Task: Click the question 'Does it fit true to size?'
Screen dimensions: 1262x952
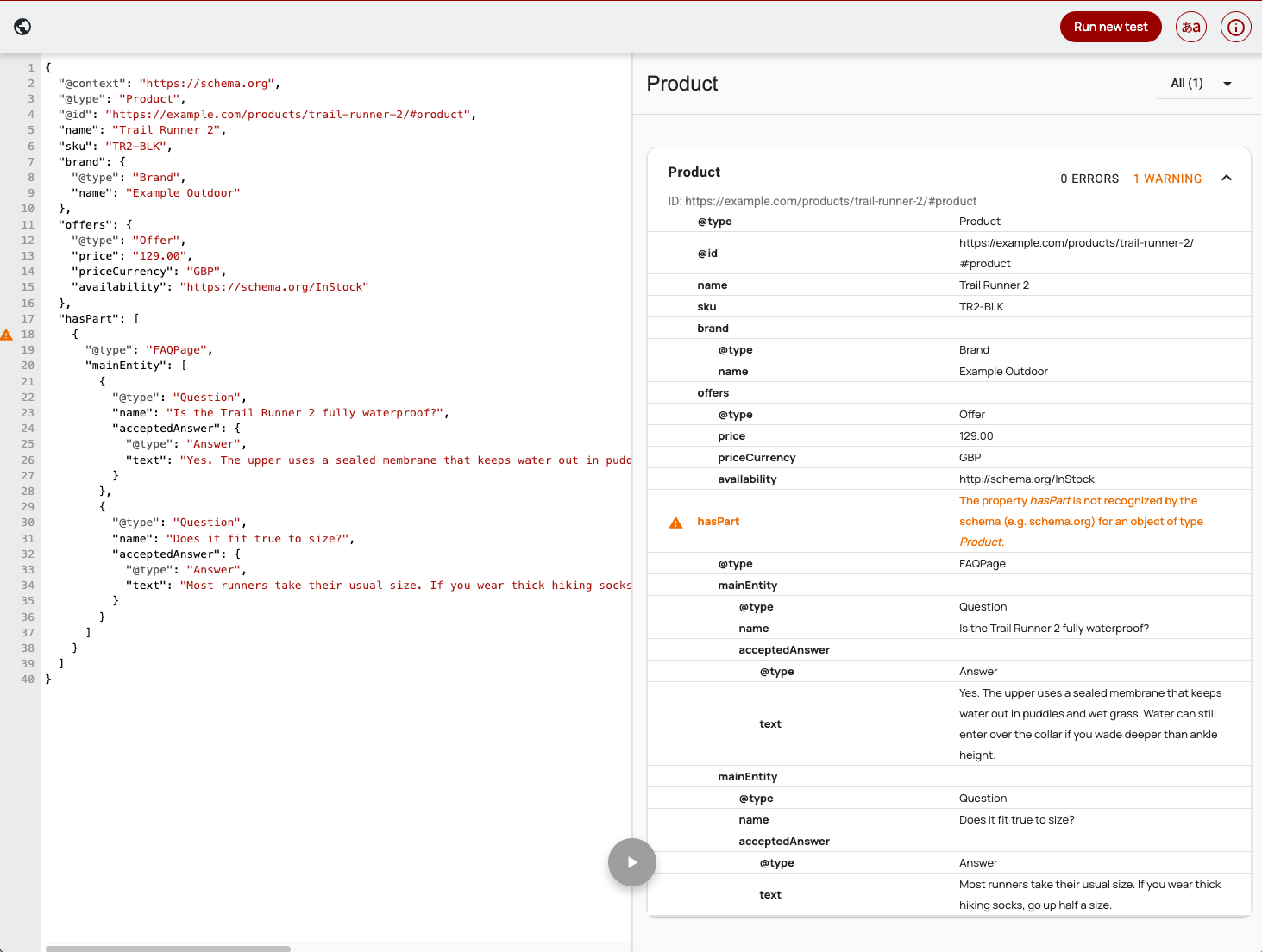Action: pos(1017,820)
